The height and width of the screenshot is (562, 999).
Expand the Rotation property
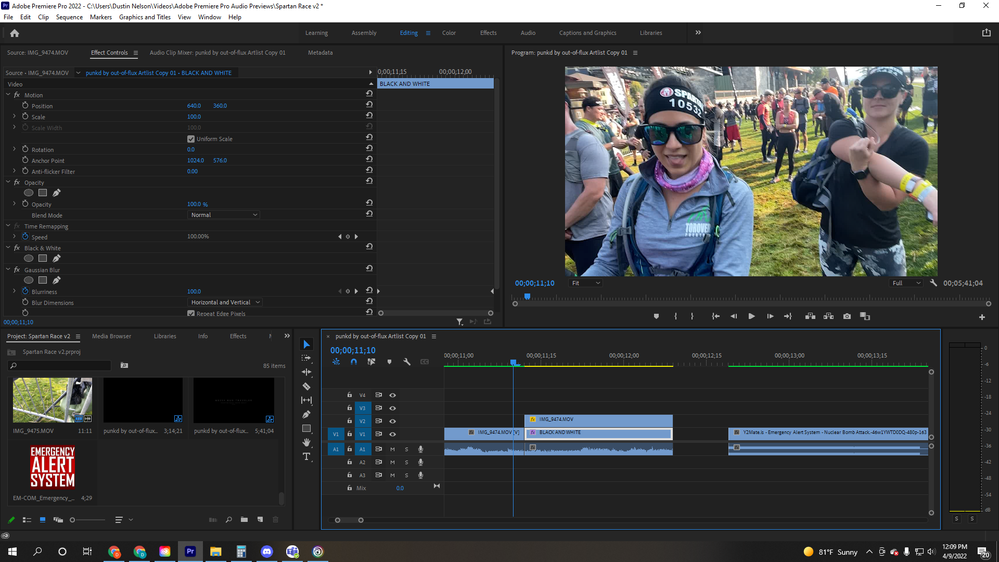coord(14,150)
